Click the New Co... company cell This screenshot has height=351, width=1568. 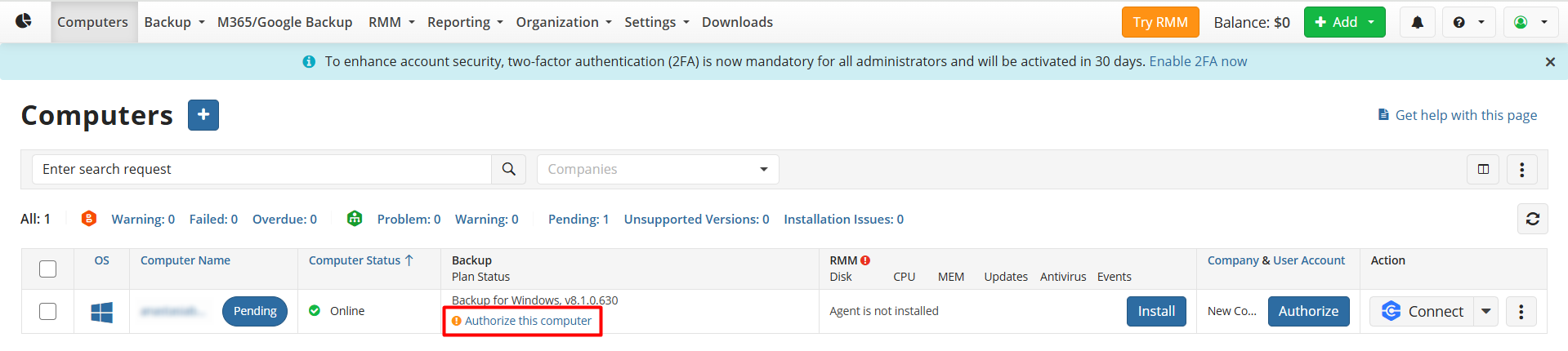(x=1232, y=311)
